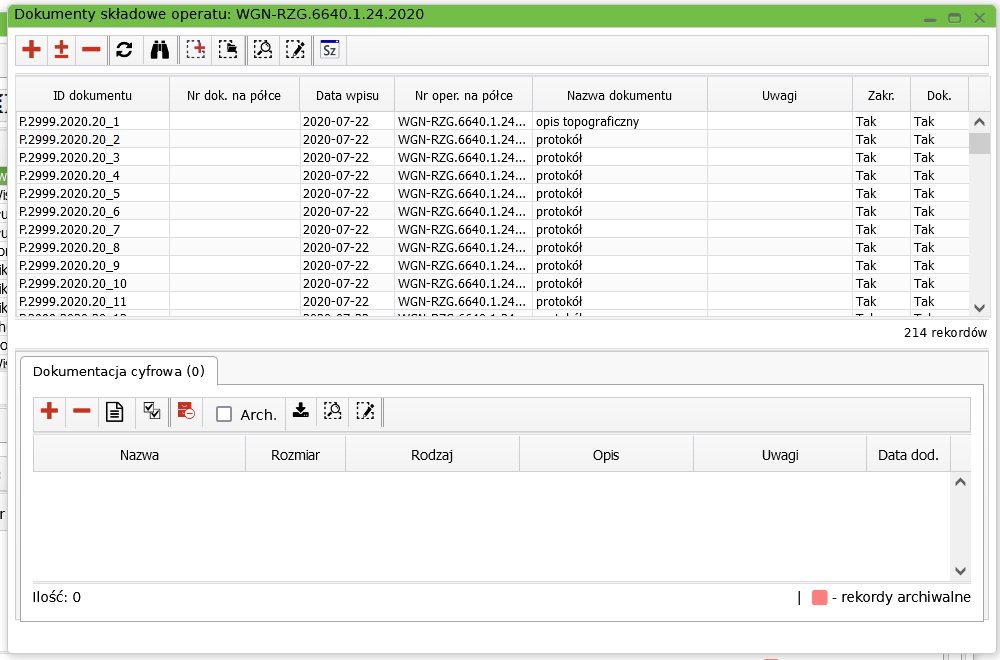Screen dimensions: 1000x660
Task: Click the Nazwa dokumentu column header
Action: point(619,96)
